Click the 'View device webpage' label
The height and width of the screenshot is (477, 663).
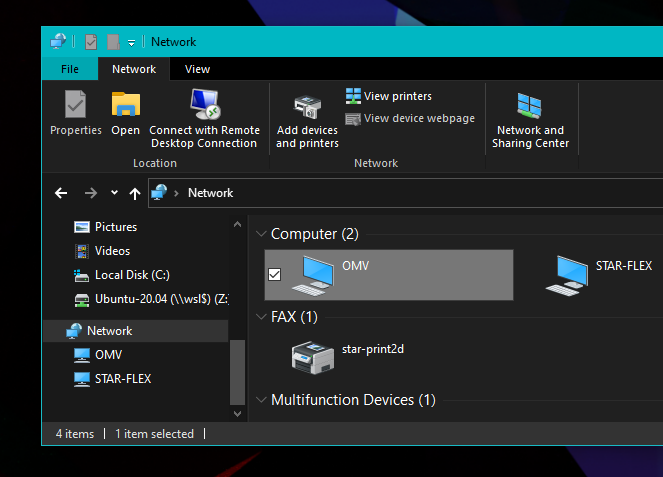tap(419, 118)
